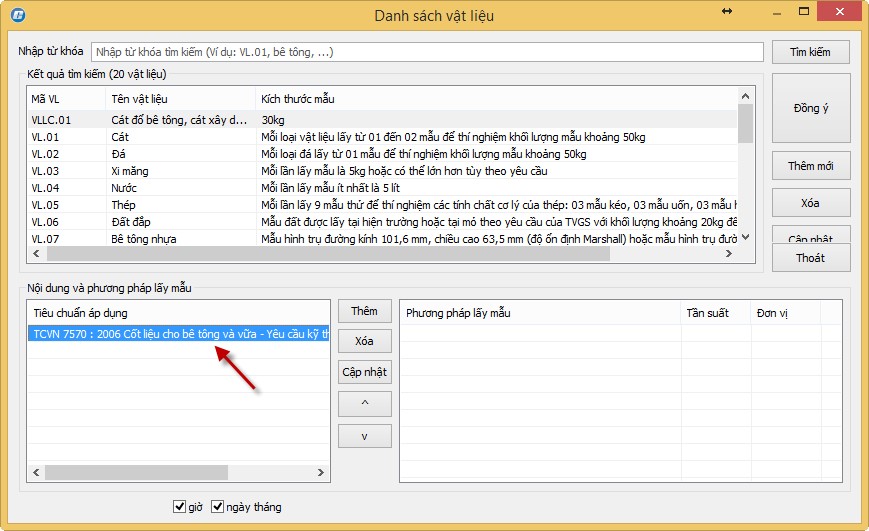Confirm with the "Đồng ý" button
This screenshot has width=869, height=531.
click(811, 108)
